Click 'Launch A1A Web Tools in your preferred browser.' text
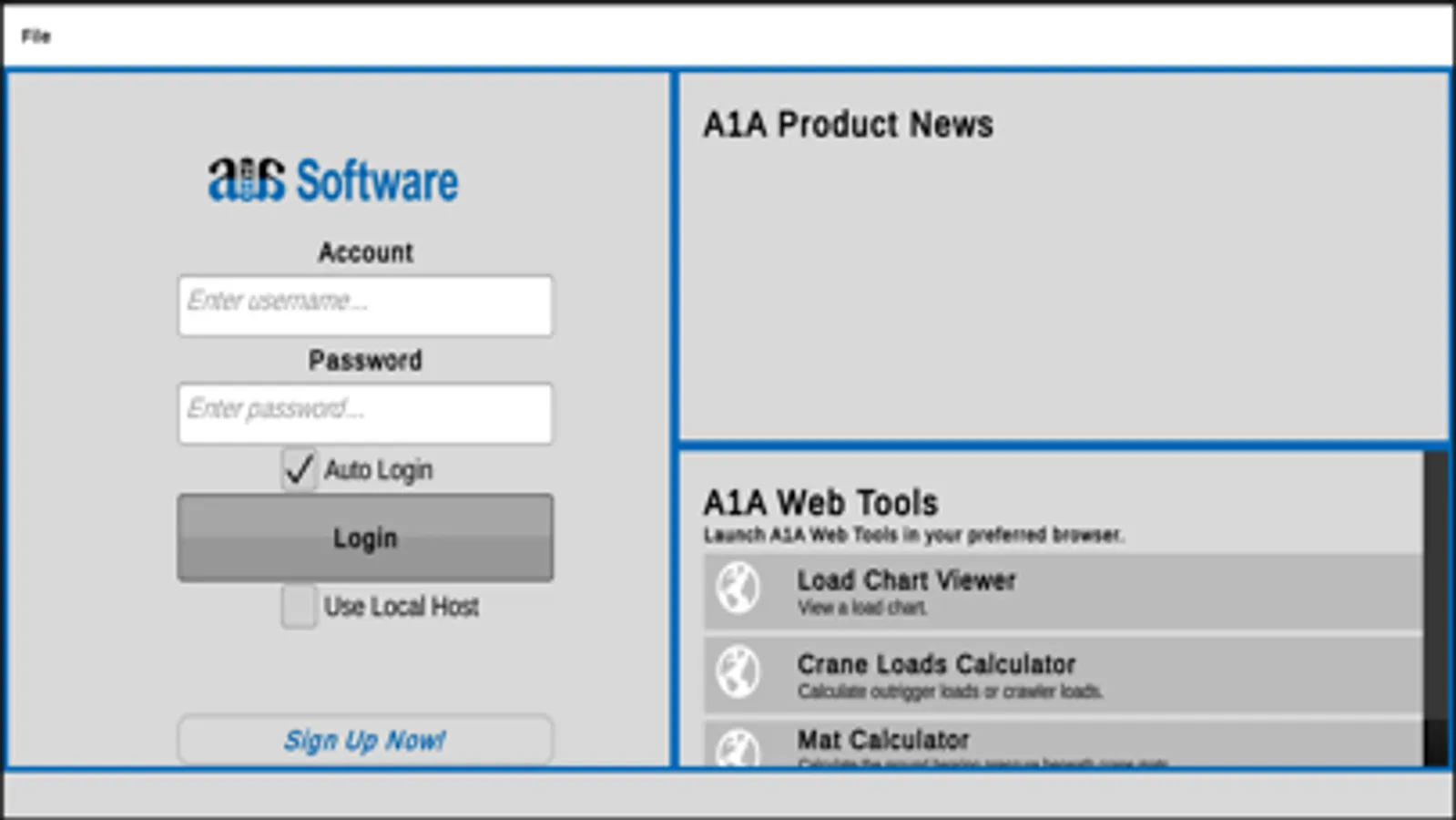This screenshot has height=820, width=1456. [913, 535]
